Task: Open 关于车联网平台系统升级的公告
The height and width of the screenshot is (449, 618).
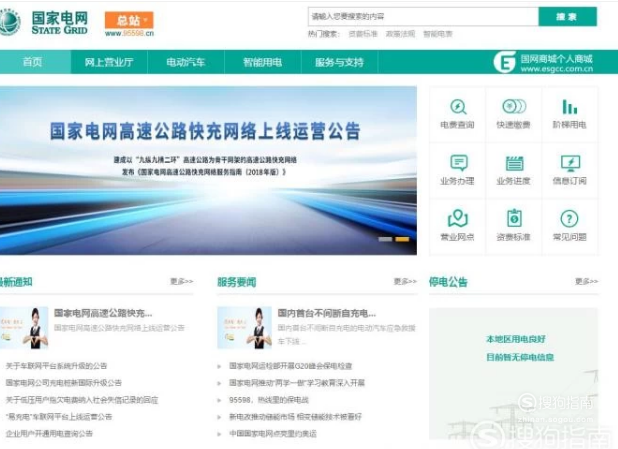Action: 56,366
